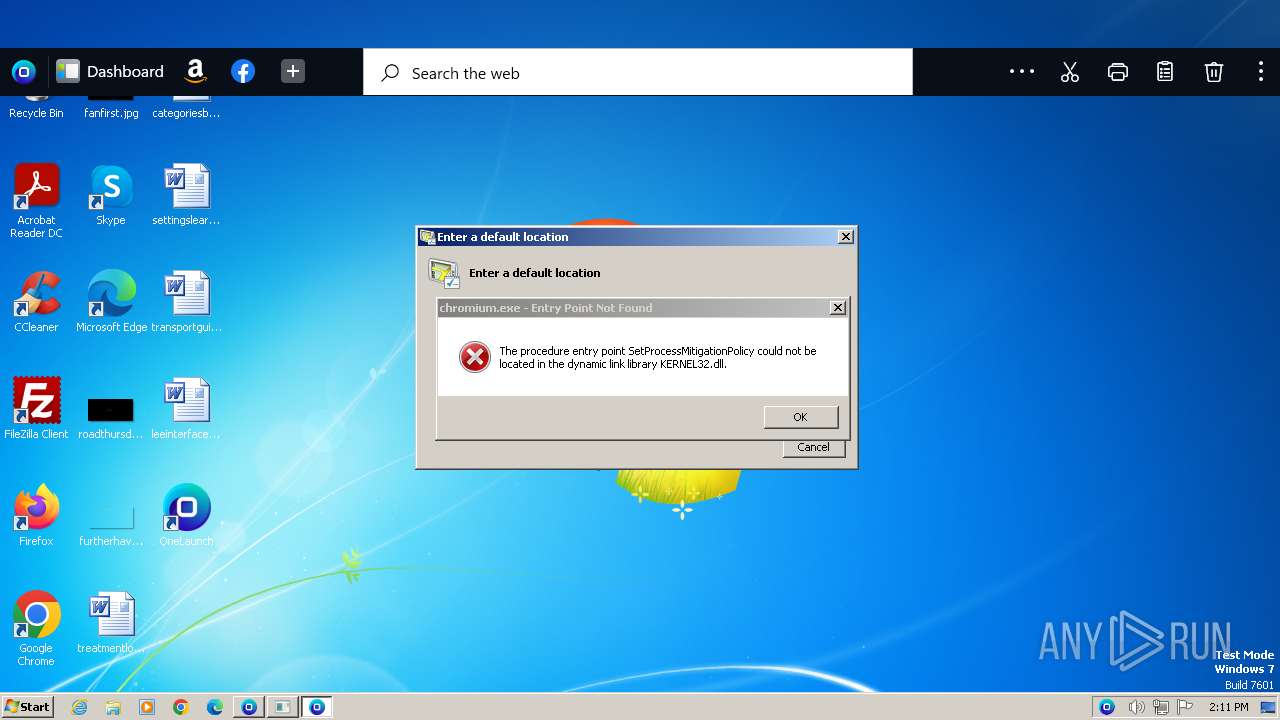
Task: Select the furtherhav... file on desktop
Action: (110, 524)
